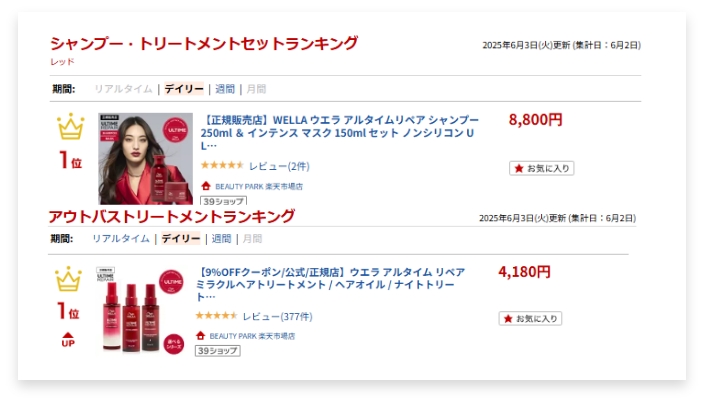
Task: Click the red UP rank arrow icon
Action: (68, 340)
